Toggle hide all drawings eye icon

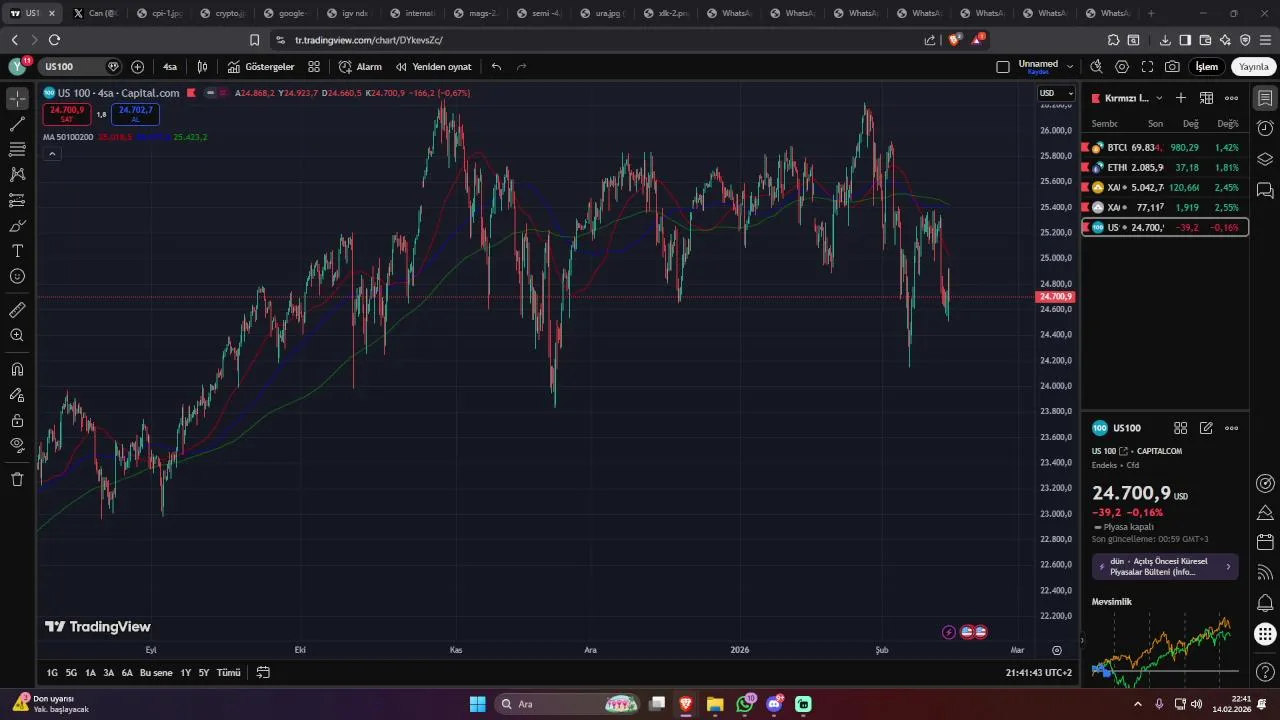click(17, 445)
